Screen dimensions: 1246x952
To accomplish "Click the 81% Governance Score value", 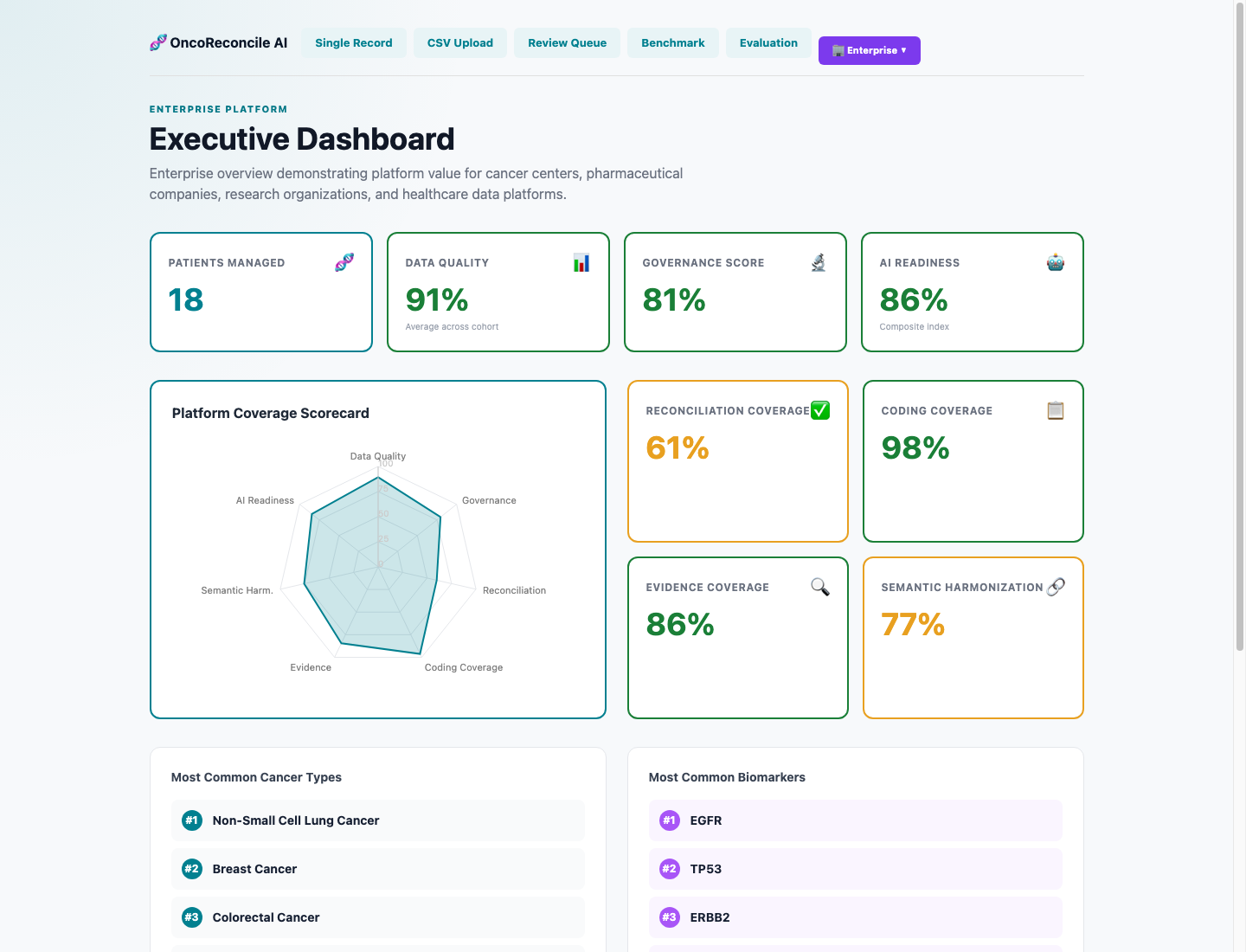I will [674, 299].
